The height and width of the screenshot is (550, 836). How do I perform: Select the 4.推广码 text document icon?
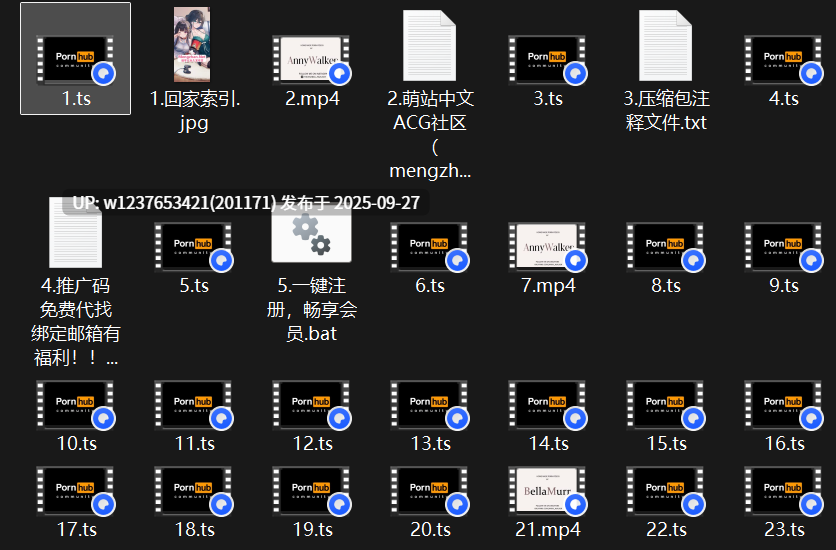pyautogui.click(x=75, y=233)
